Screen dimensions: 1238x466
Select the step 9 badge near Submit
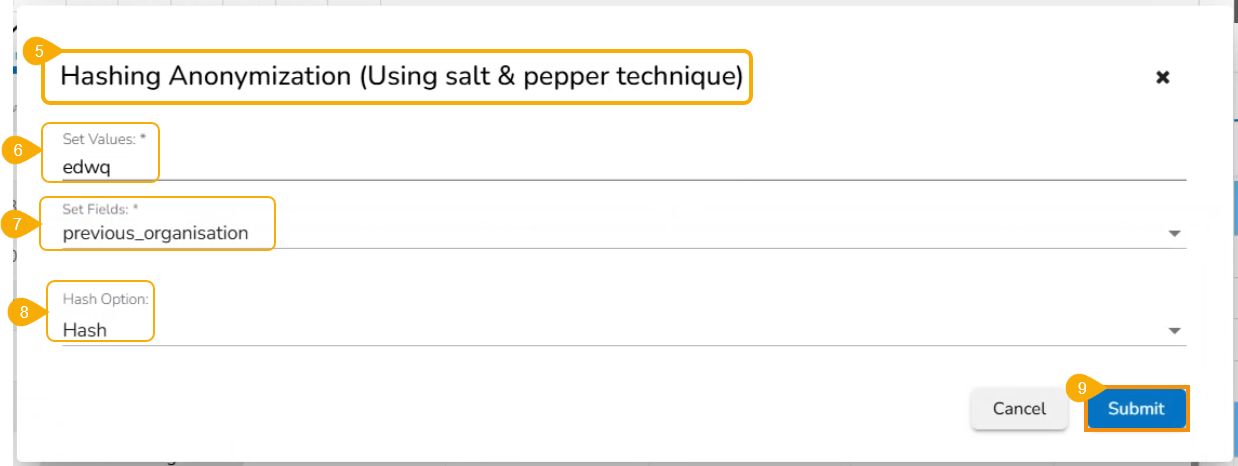point(1081,385)
